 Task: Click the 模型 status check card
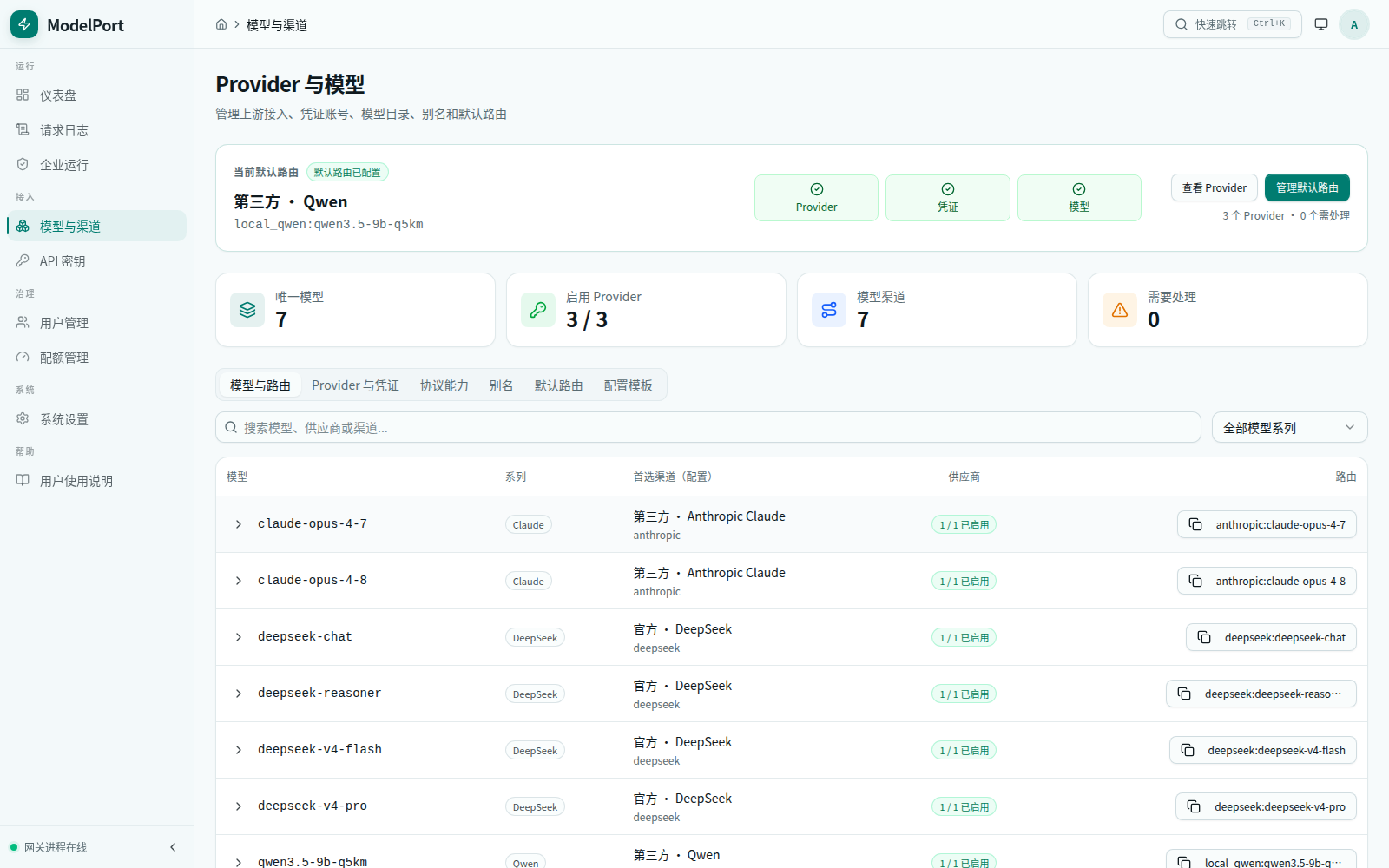pos(1079,198)
